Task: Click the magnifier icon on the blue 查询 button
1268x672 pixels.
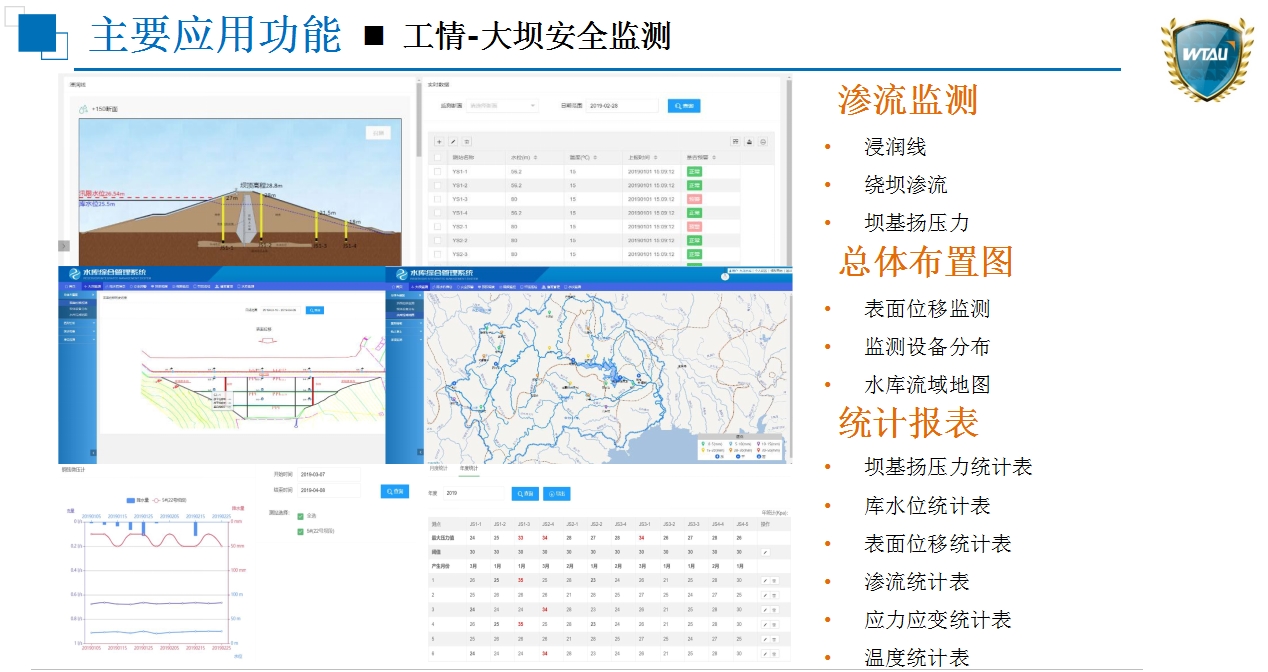Action: [677, 106]
